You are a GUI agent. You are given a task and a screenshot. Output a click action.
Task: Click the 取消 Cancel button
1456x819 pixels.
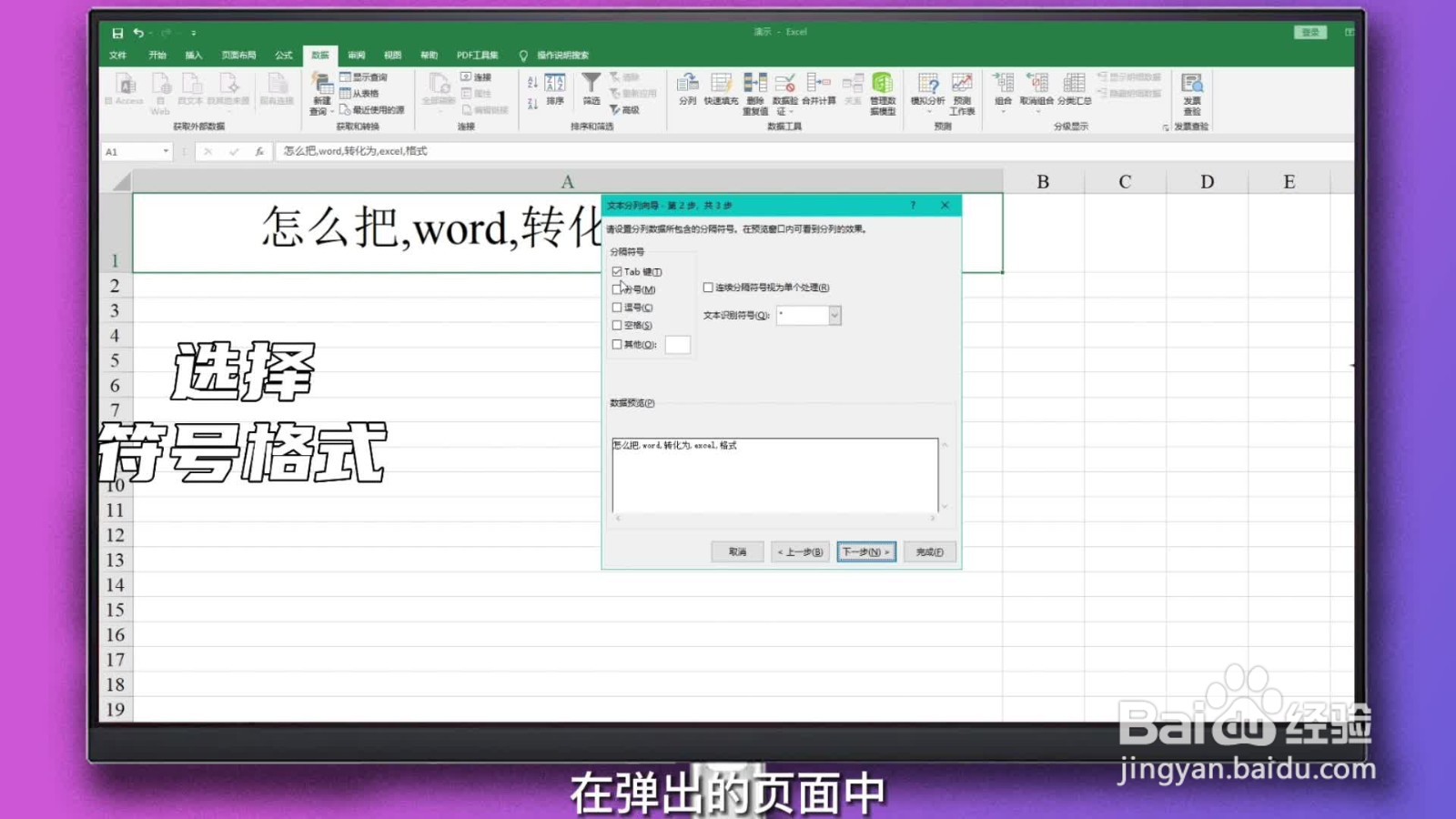click(738, 552)
